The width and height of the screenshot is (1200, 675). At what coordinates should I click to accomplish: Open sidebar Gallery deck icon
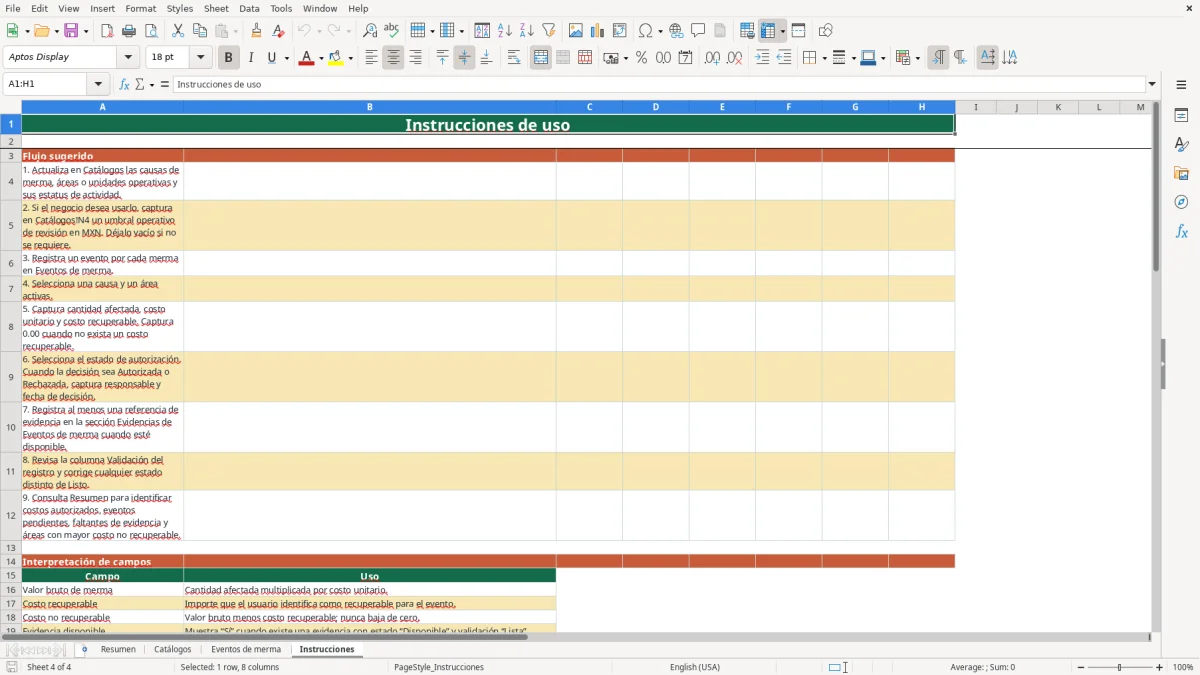pyautogui.click(x=1181, y=174)
